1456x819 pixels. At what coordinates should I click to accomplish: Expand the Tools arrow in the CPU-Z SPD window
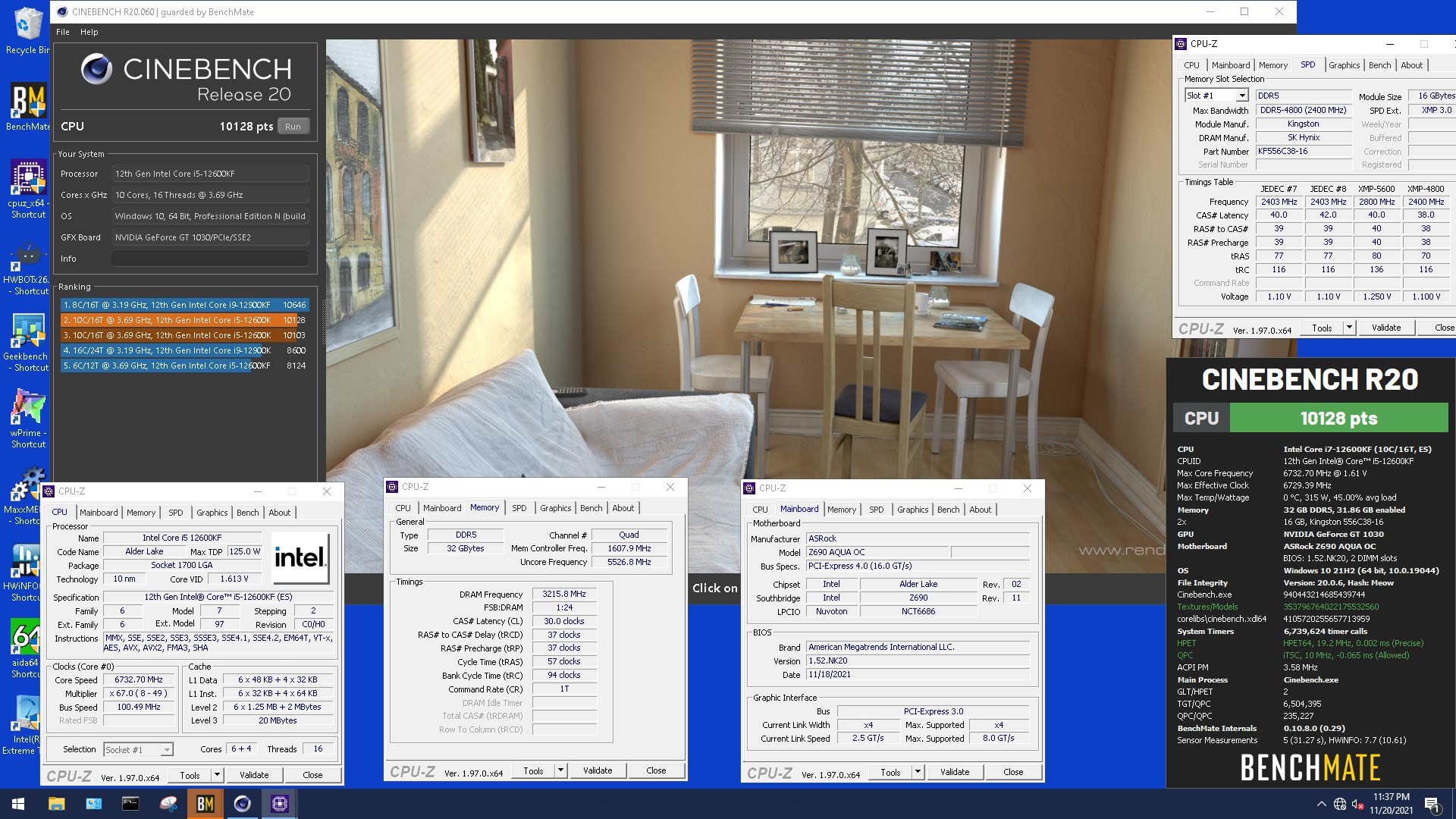[x=1349, y=328]
